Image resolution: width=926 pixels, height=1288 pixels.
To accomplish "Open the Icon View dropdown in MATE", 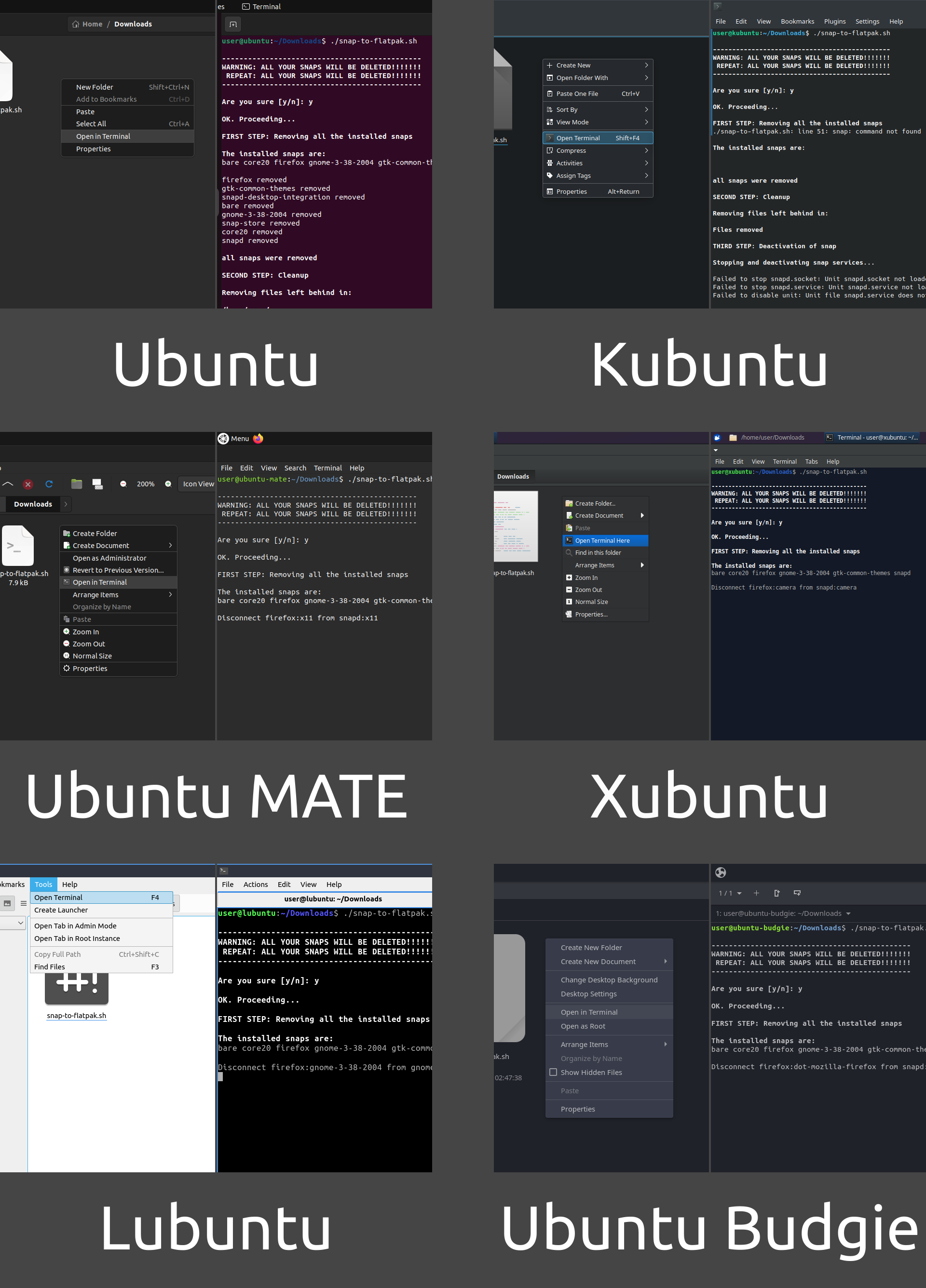I will (x=197, y=484).
